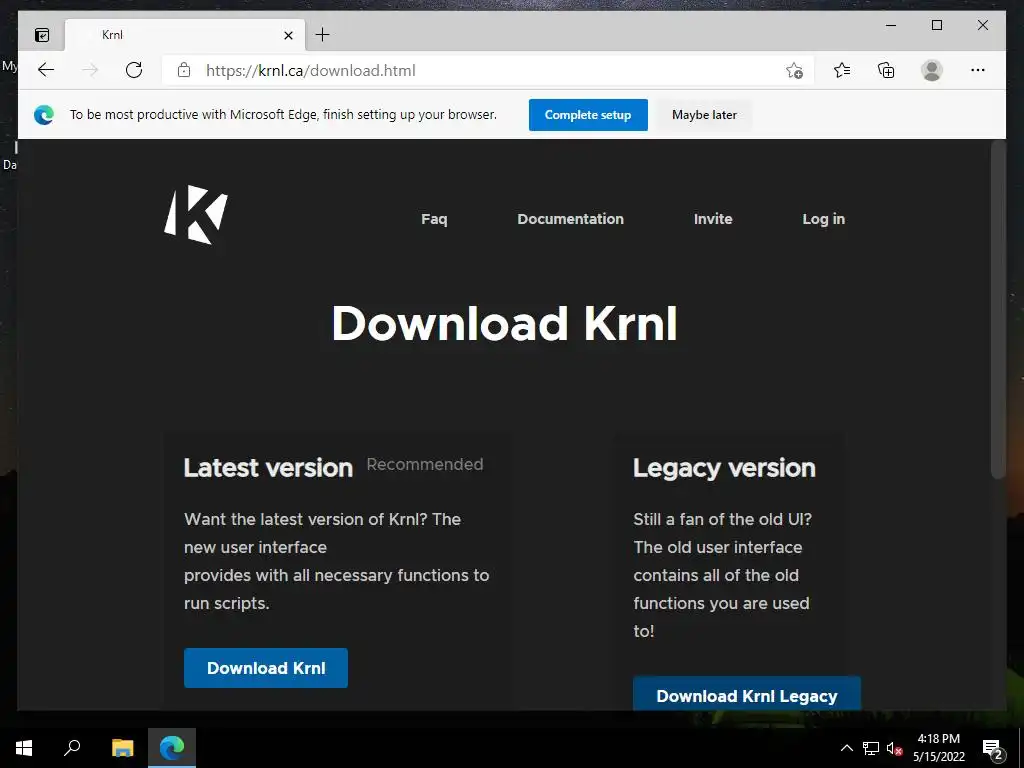Click the Download Krnl button

pyautogui.click(x=266, y=667)
